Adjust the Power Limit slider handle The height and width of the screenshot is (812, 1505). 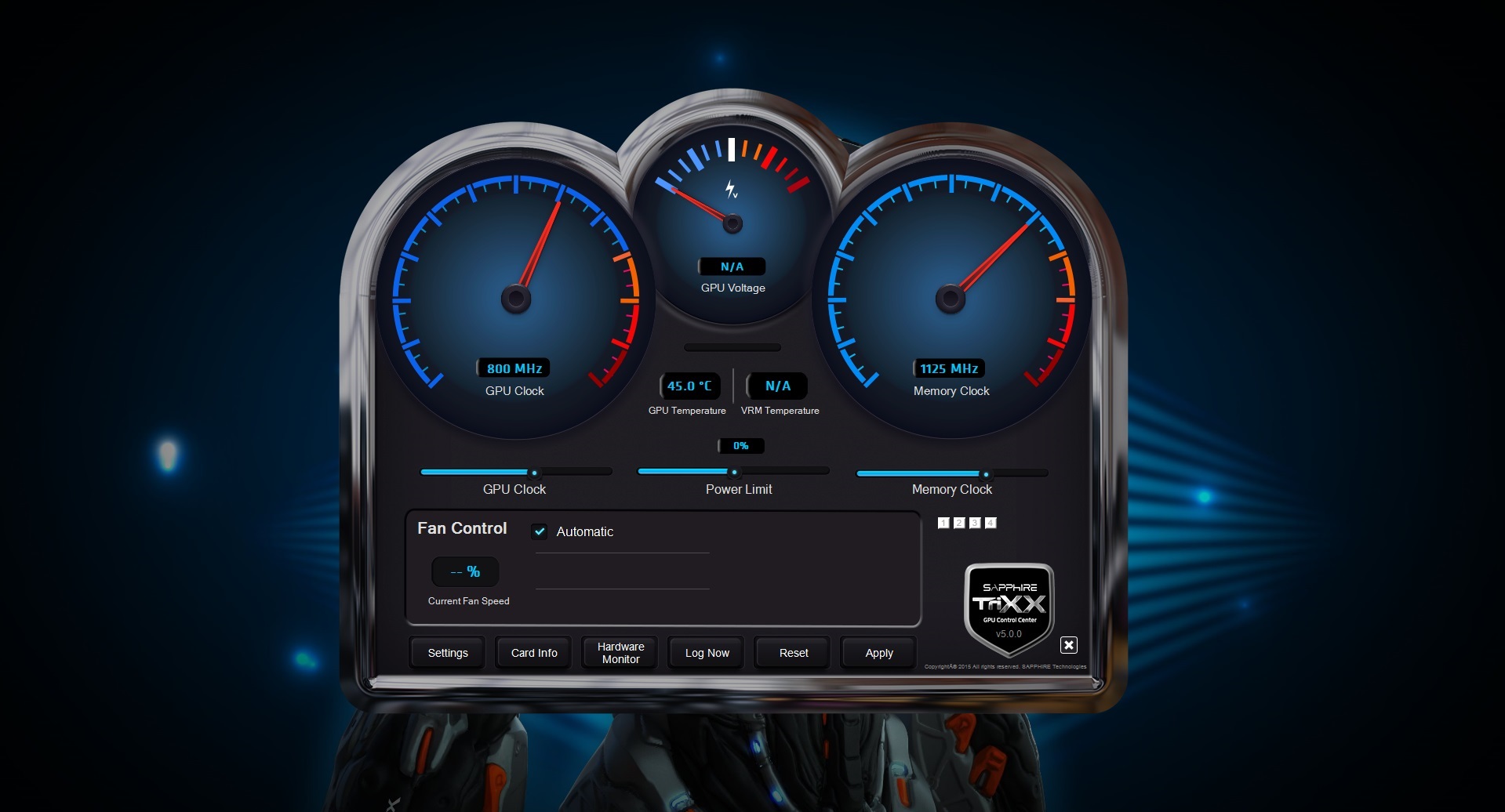734,471
